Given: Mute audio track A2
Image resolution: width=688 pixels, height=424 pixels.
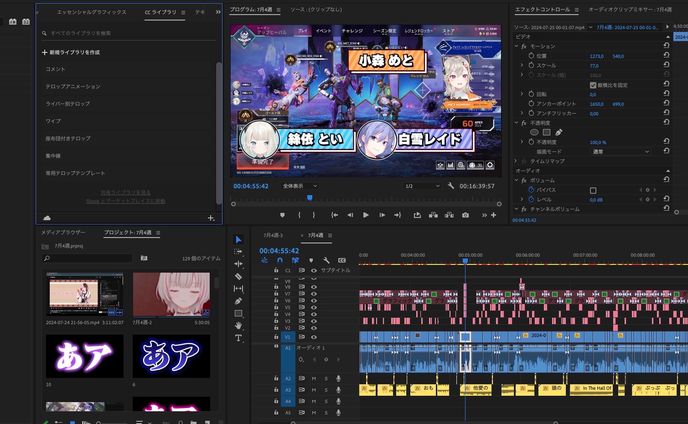Looking at the screenshot, I should click(314, 378).
